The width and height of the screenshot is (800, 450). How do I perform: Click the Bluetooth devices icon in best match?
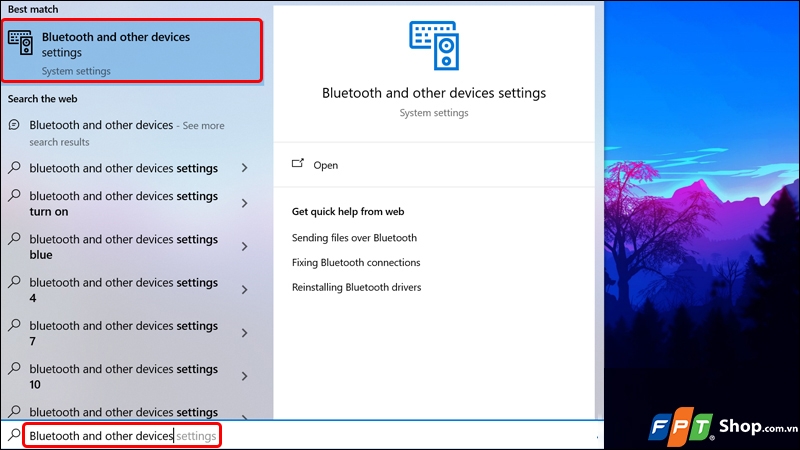pos(20,43)
